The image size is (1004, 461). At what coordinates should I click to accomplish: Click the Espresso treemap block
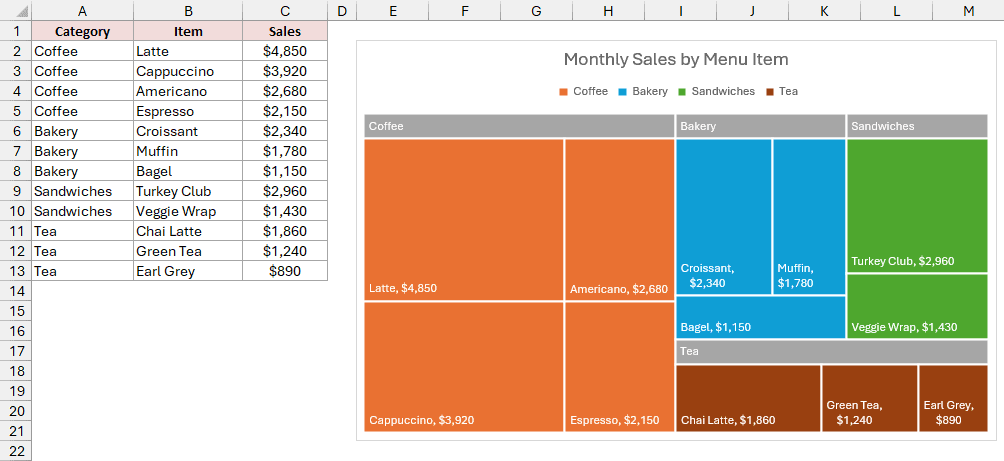tap(620, 367)
